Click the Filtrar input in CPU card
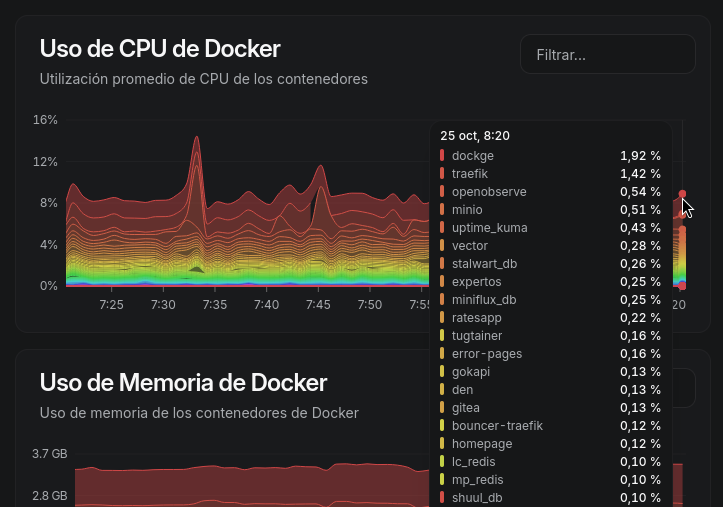The height and width of the screenshot is (507, 723). 607,54
